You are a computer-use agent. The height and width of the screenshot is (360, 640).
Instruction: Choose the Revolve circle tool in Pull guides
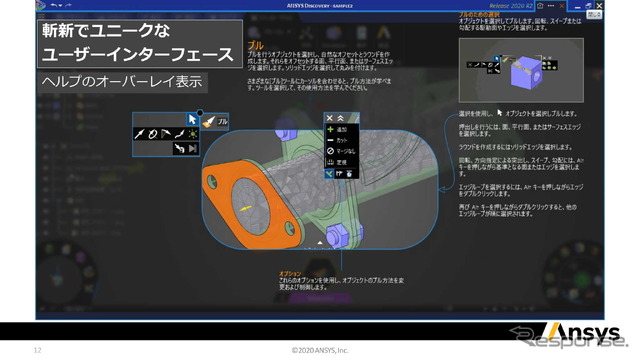point(153,134)
